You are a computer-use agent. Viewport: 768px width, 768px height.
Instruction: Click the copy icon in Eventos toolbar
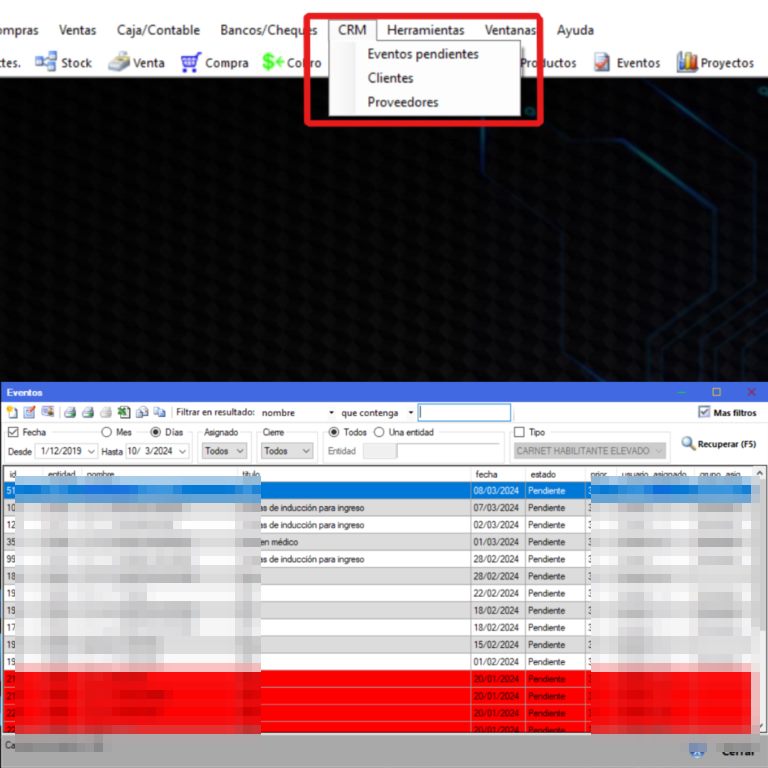click(x=159, y=412)
